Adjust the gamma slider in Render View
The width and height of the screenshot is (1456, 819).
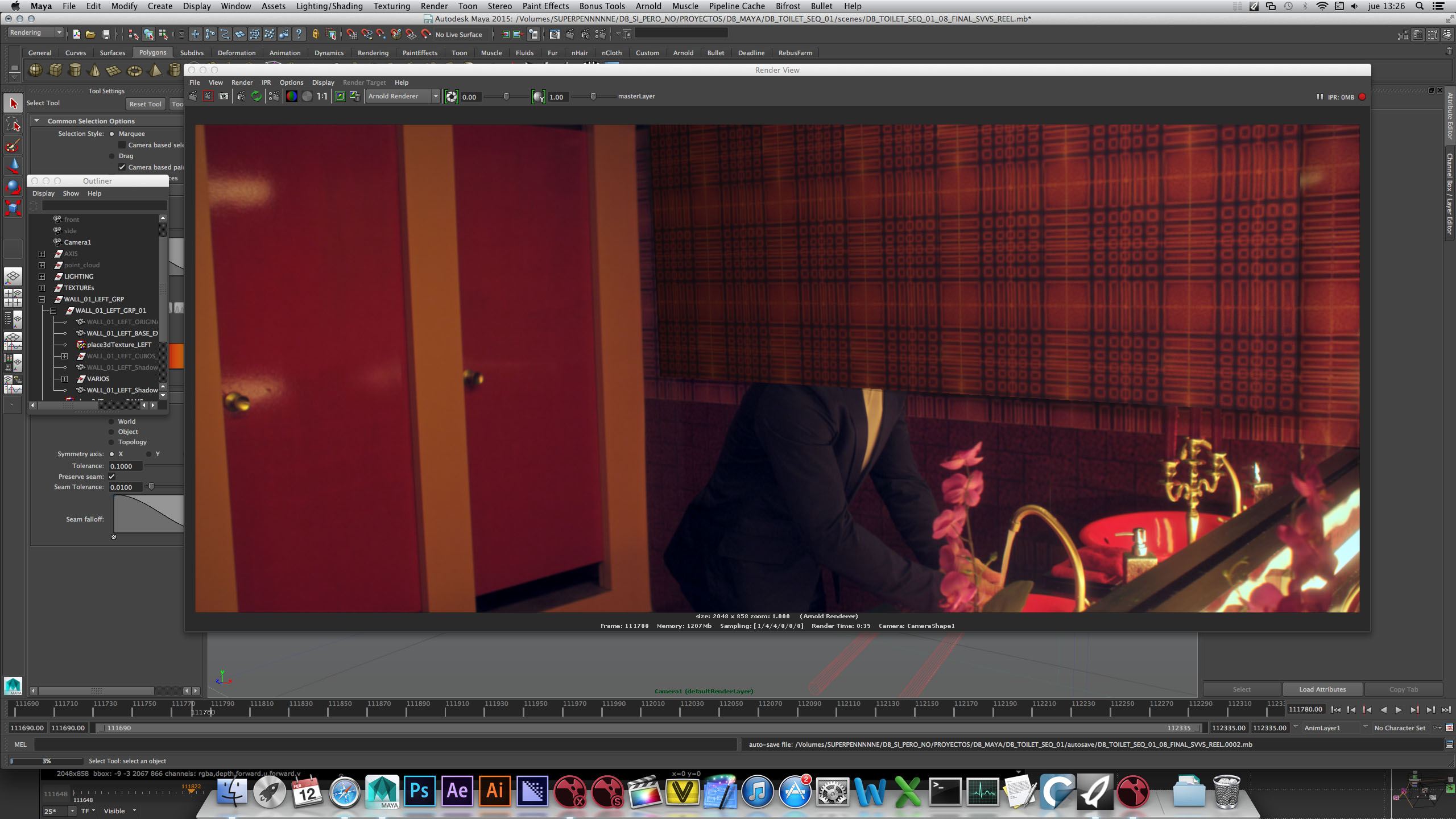pos(593,97)
